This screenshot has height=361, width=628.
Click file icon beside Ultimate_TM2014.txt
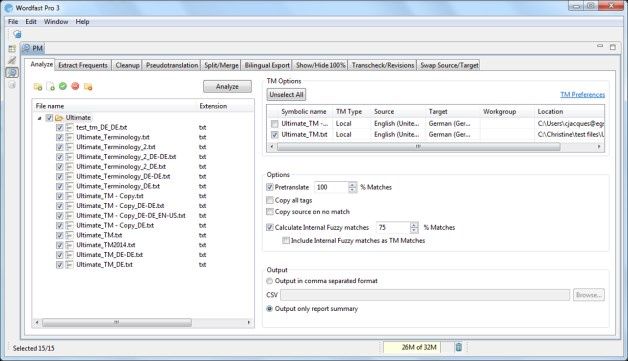(69, 245)
